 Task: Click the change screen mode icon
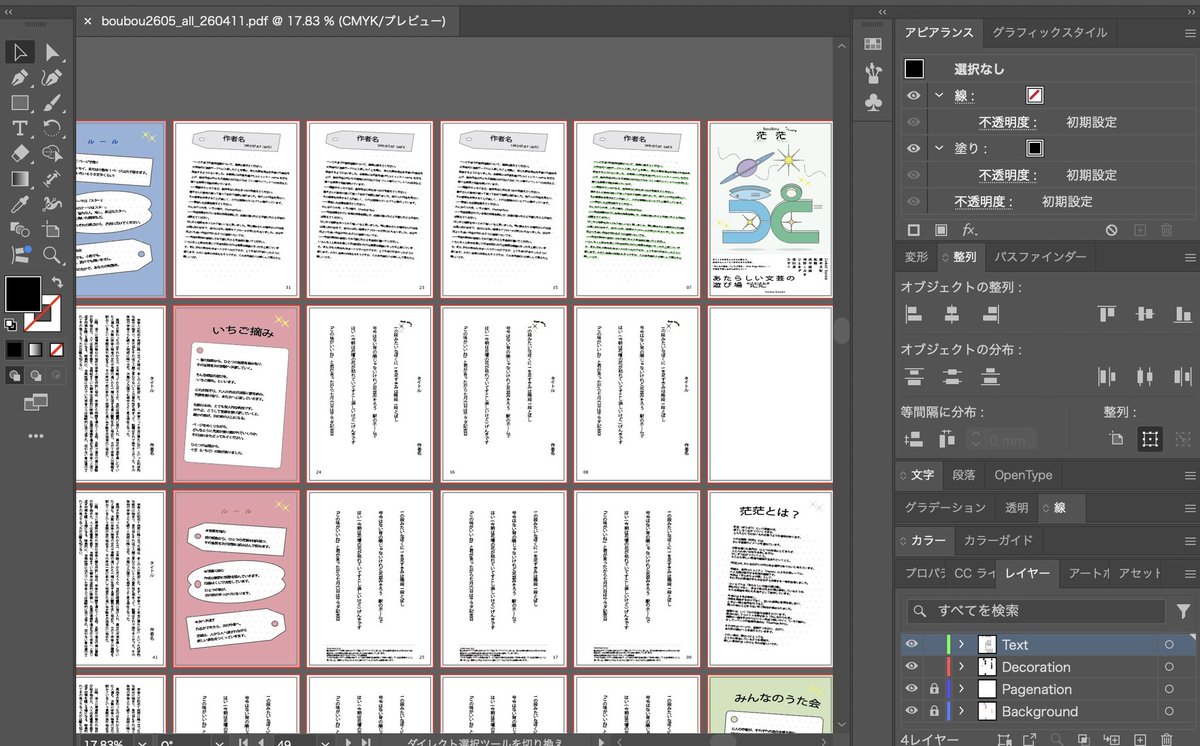[x=36, y=402]
